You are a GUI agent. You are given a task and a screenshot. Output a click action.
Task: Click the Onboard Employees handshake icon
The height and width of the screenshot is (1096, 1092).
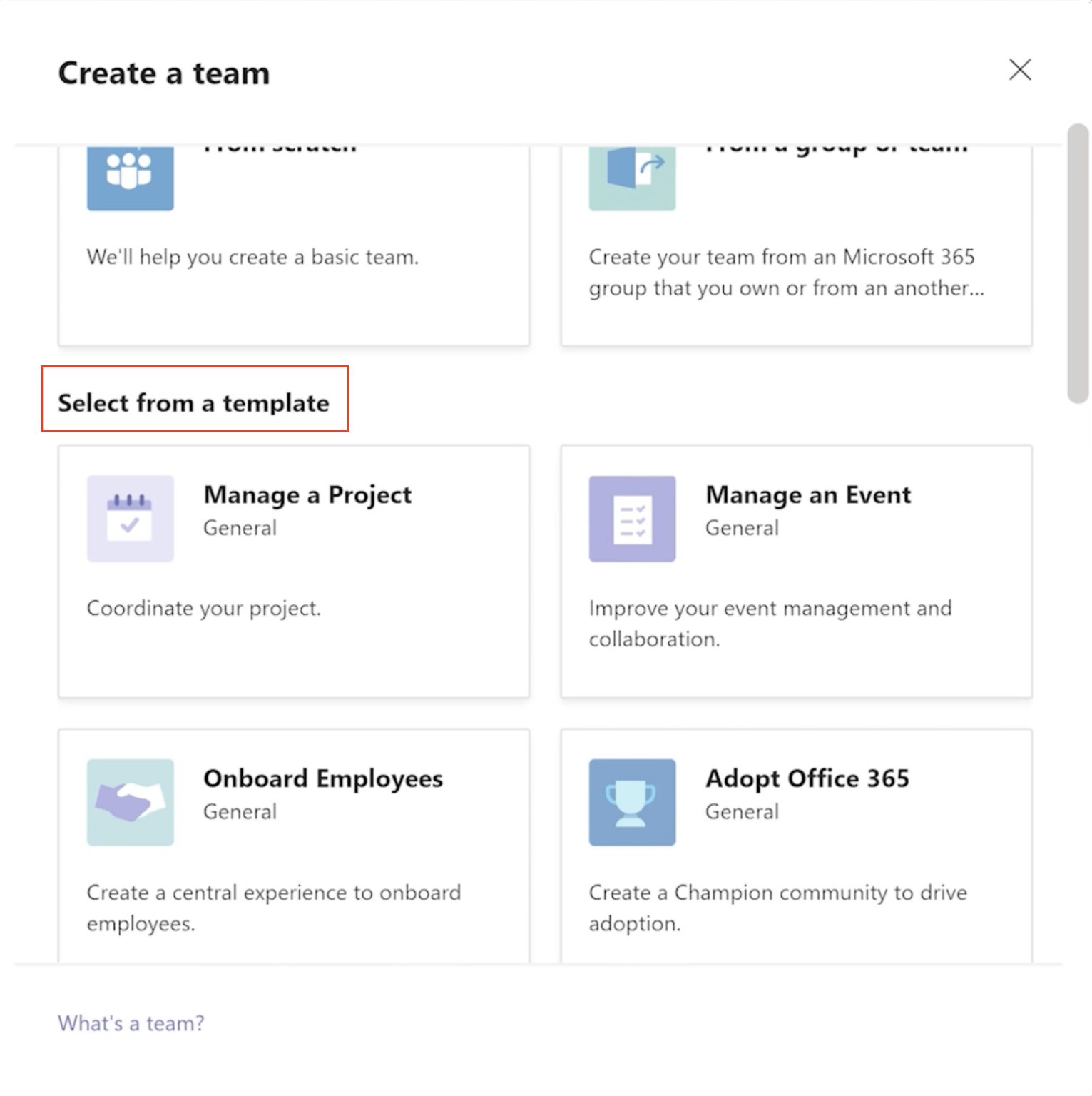click(129, 801)
